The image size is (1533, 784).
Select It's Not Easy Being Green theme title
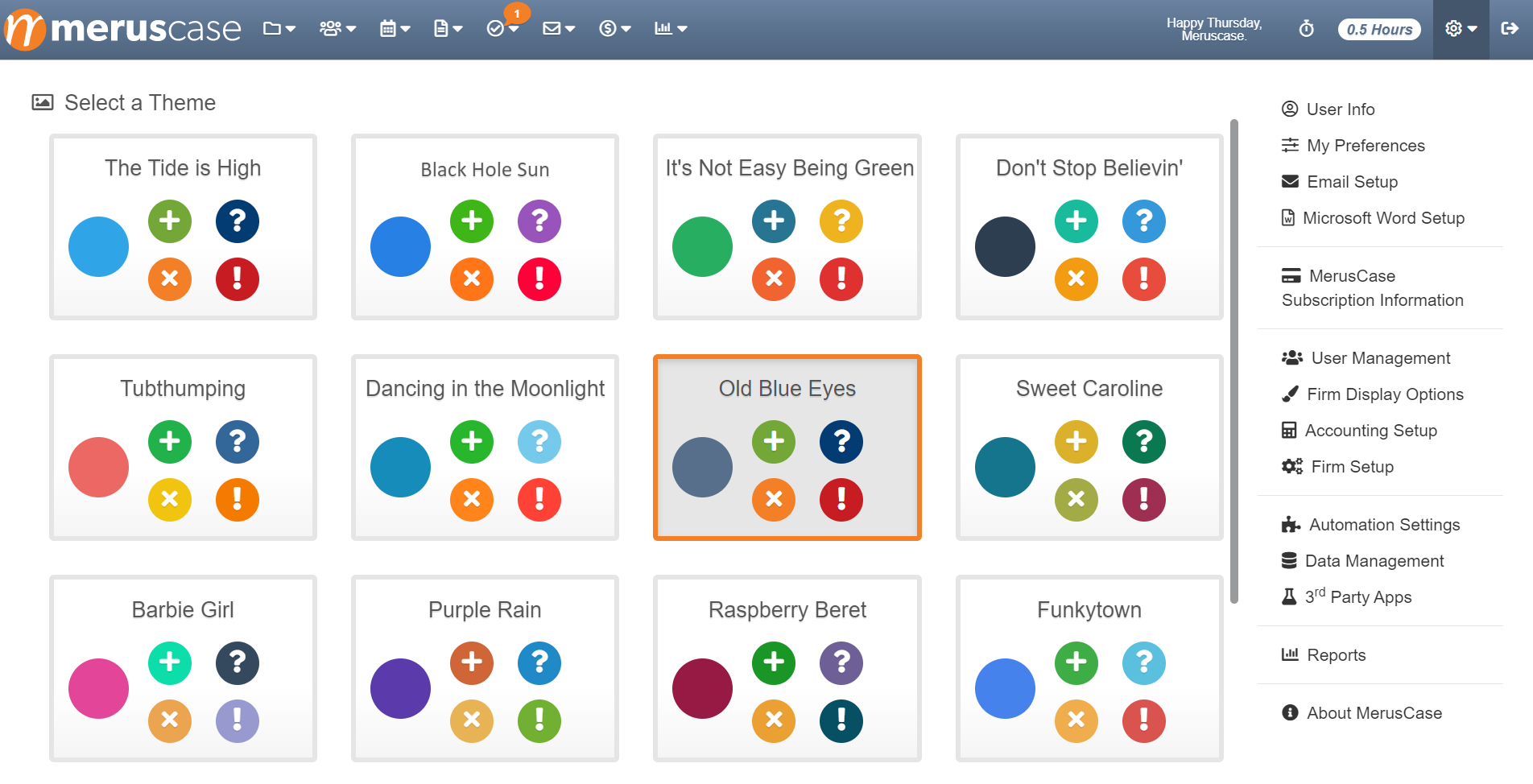pos(789,168)
